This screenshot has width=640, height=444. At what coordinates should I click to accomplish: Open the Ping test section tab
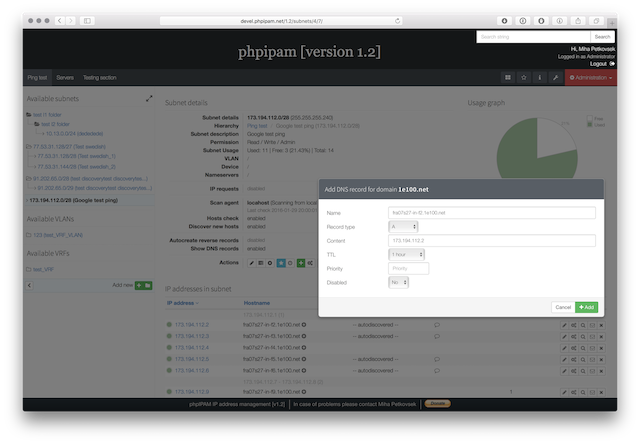click(37, 78)
